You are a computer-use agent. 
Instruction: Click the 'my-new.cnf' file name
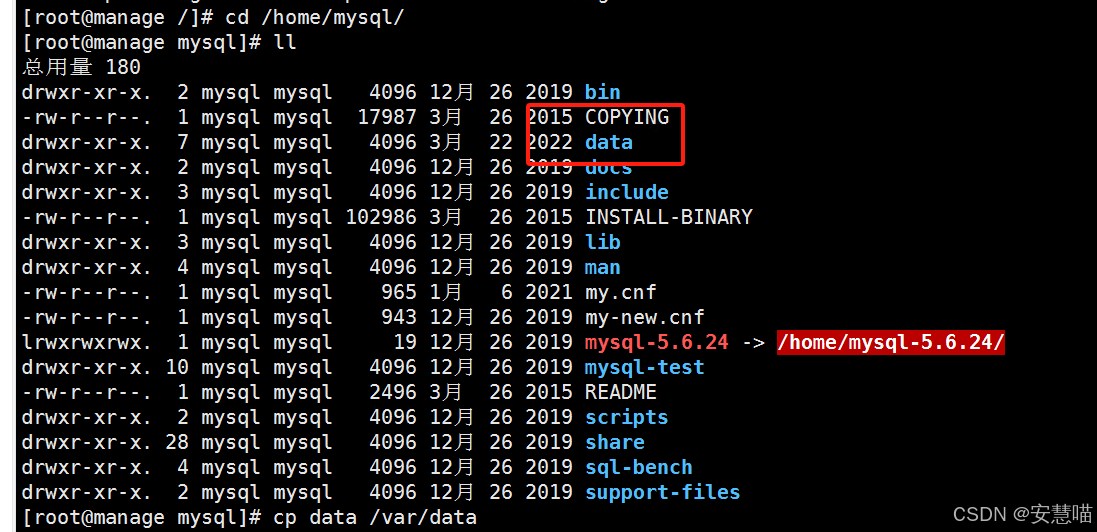pos(644,317)
